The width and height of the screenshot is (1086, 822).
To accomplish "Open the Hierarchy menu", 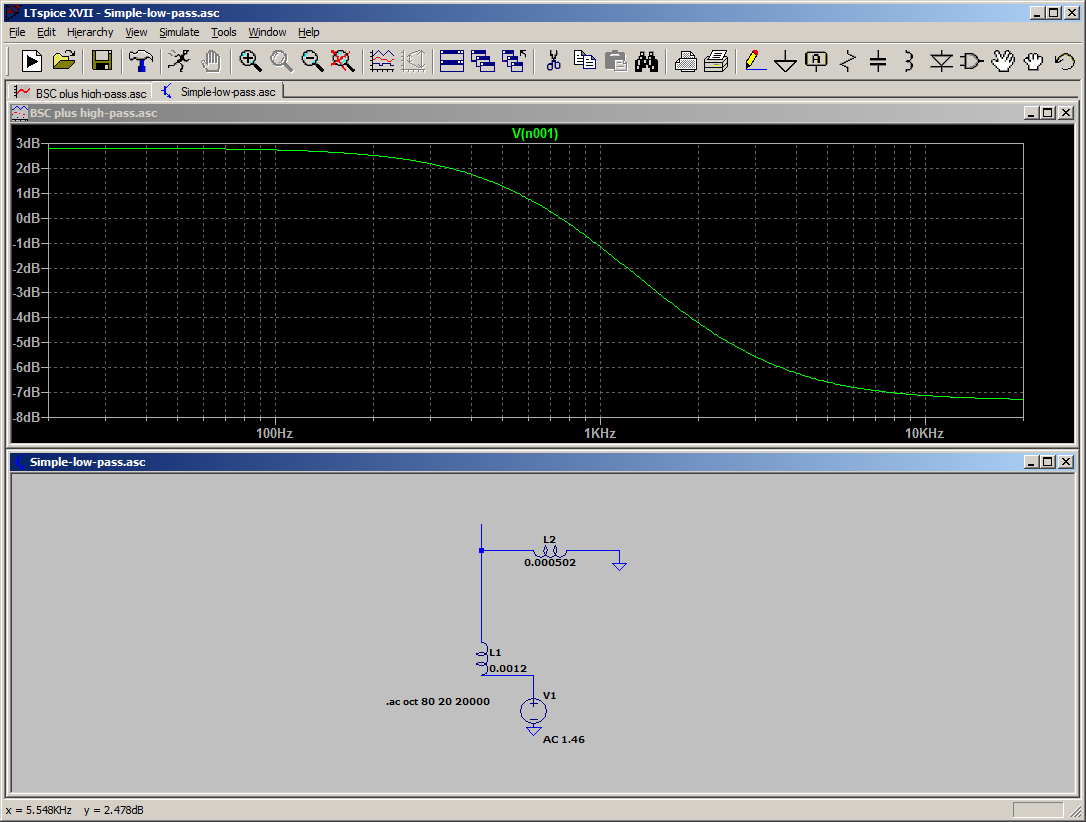I will [x=90, y=32].
